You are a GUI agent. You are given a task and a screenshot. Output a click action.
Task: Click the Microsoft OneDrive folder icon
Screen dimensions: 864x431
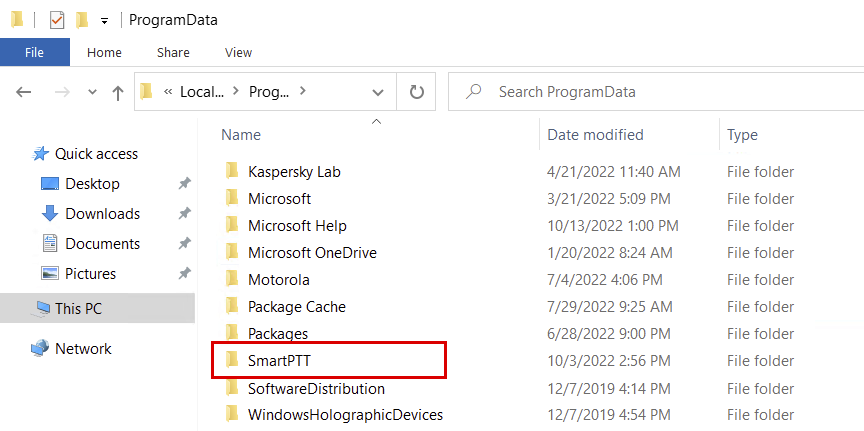(x=232, y=252)
